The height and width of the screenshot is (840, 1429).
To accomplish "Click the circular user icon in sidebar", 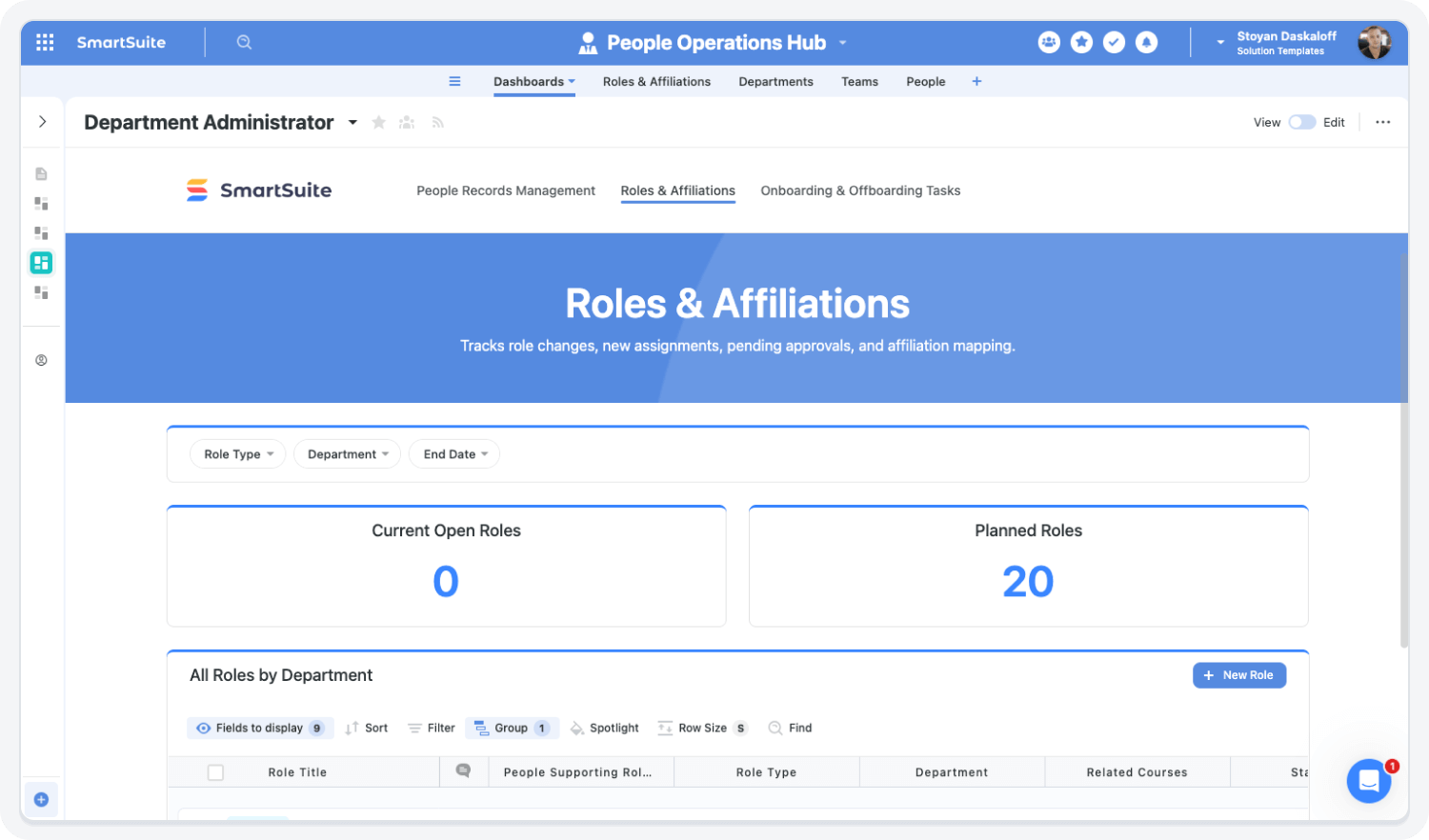I will [x=41, y=360].
